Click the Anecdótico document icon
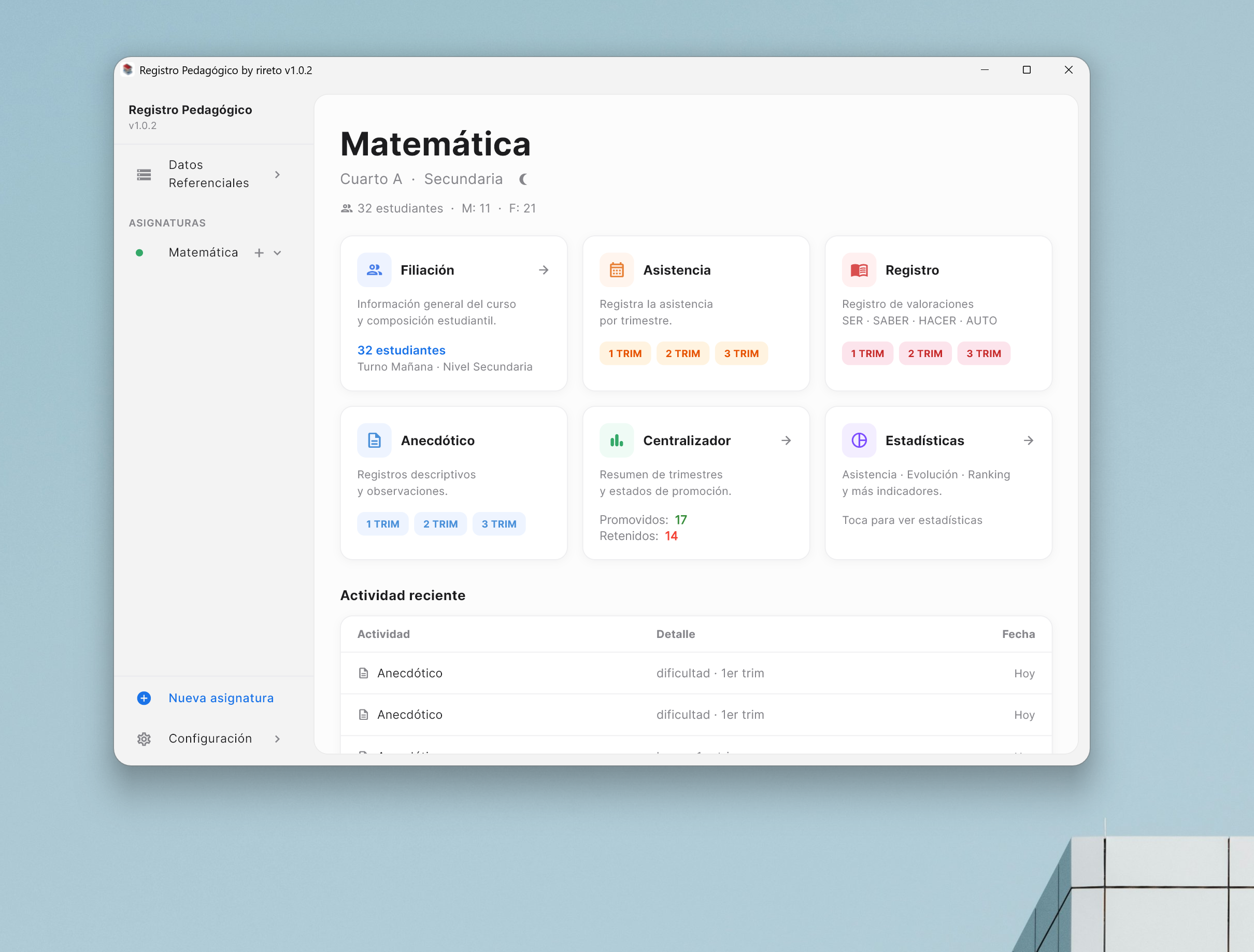Screen dimensions: 1254x952 click(374, 441)
